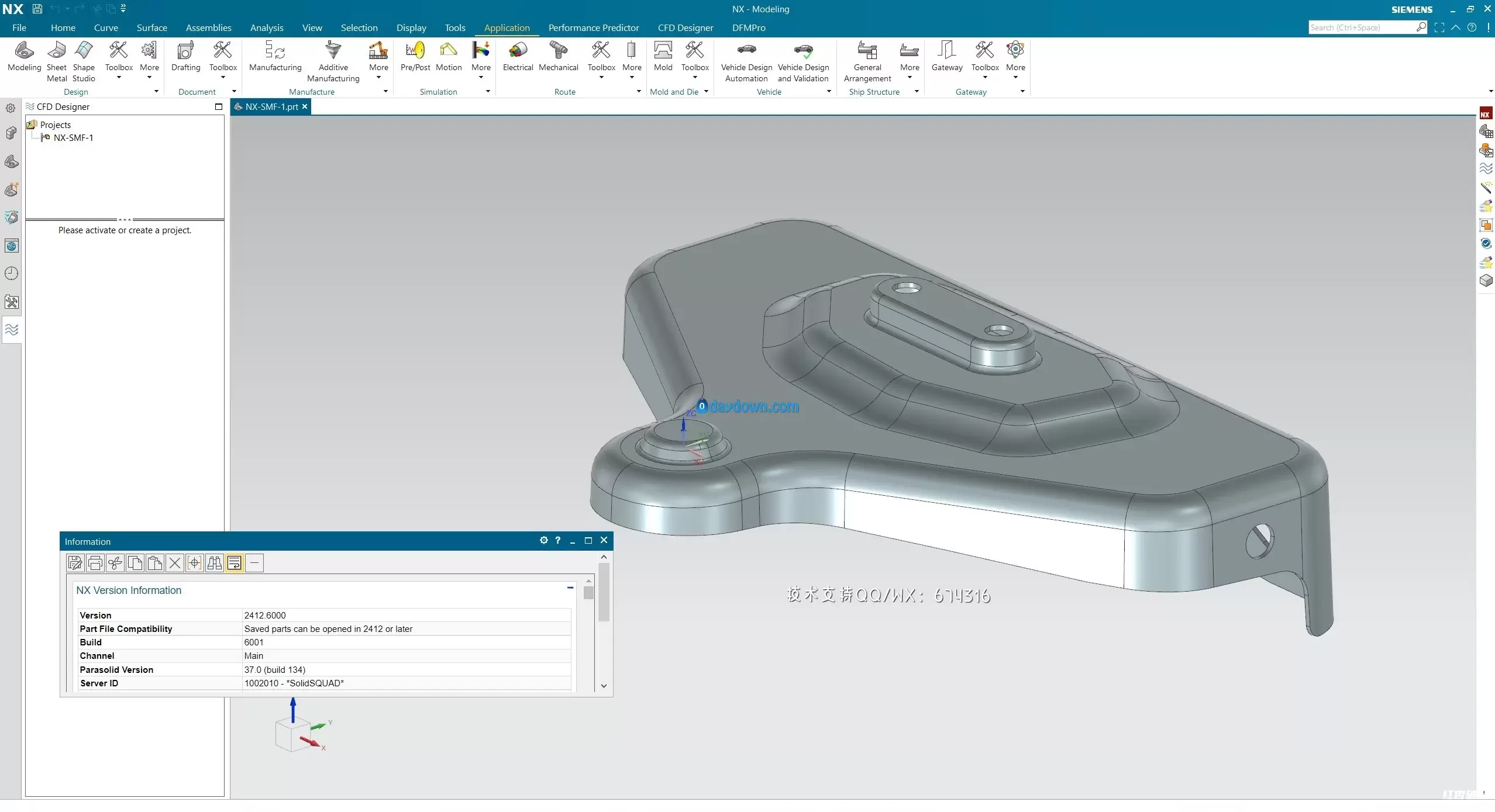Select the CFD Designer ribbon tab
The width and height of the screenshot is (1495, 812).
click(x=686, y=27)
